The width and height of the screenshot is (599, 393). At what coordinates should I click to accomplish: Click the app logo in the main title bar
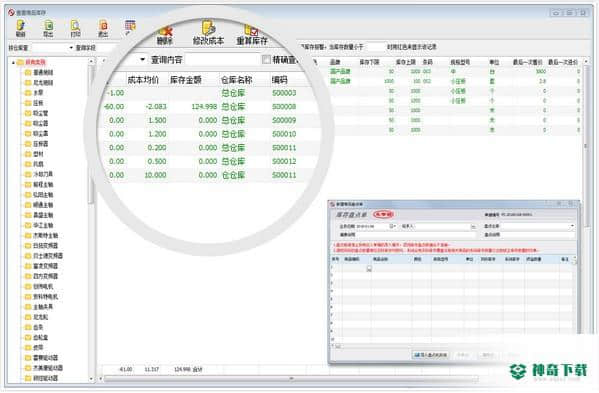11,13
